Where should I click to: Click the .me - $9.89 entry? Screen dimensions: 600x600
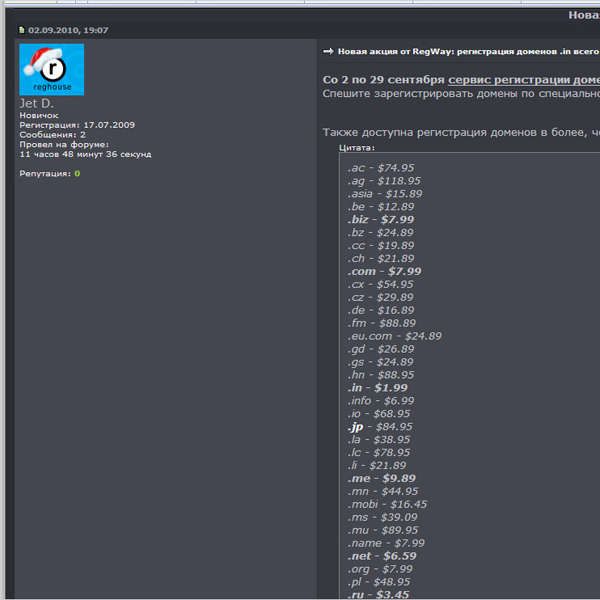(x=381, y=478)
